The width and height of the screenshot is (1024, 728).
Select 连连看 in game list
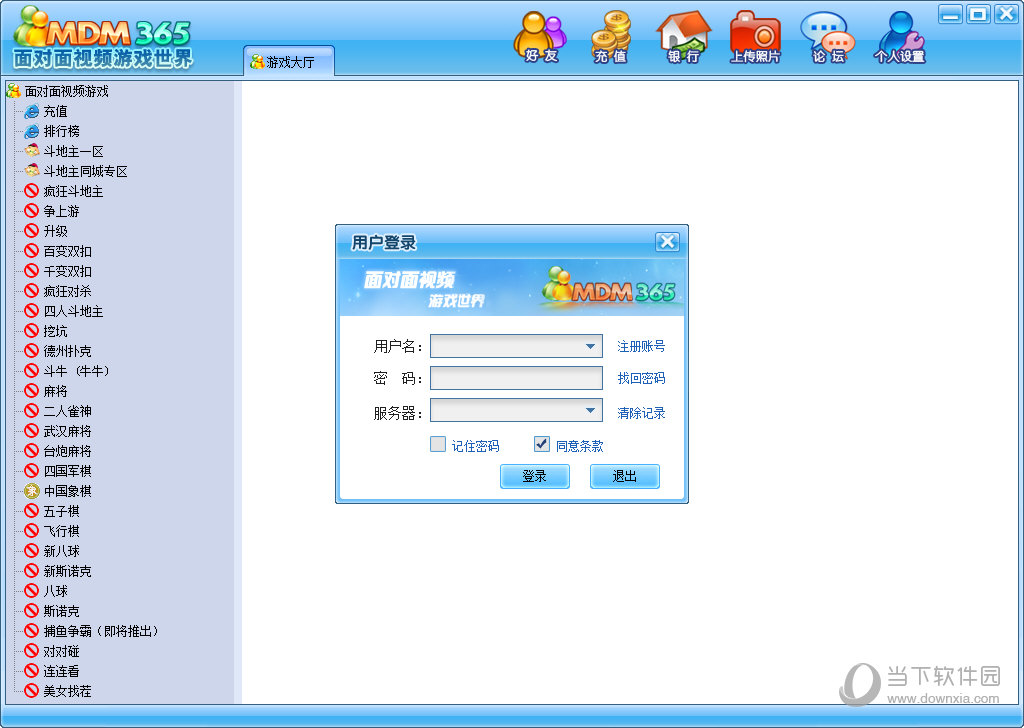click(x=61, y=671)
